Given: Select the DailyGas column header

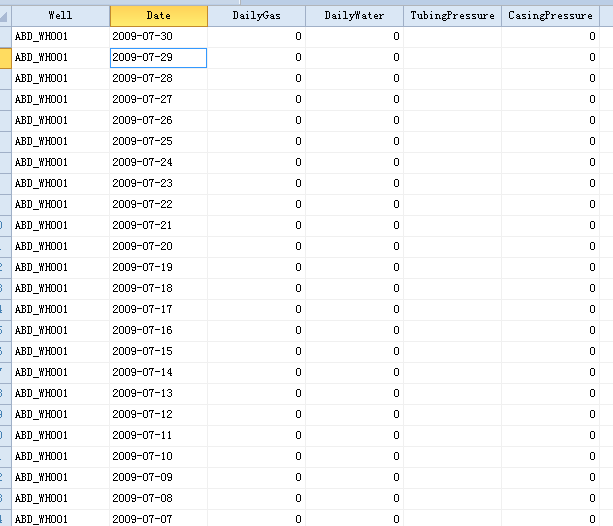Looking at the screenshot, I should (256, 16).
